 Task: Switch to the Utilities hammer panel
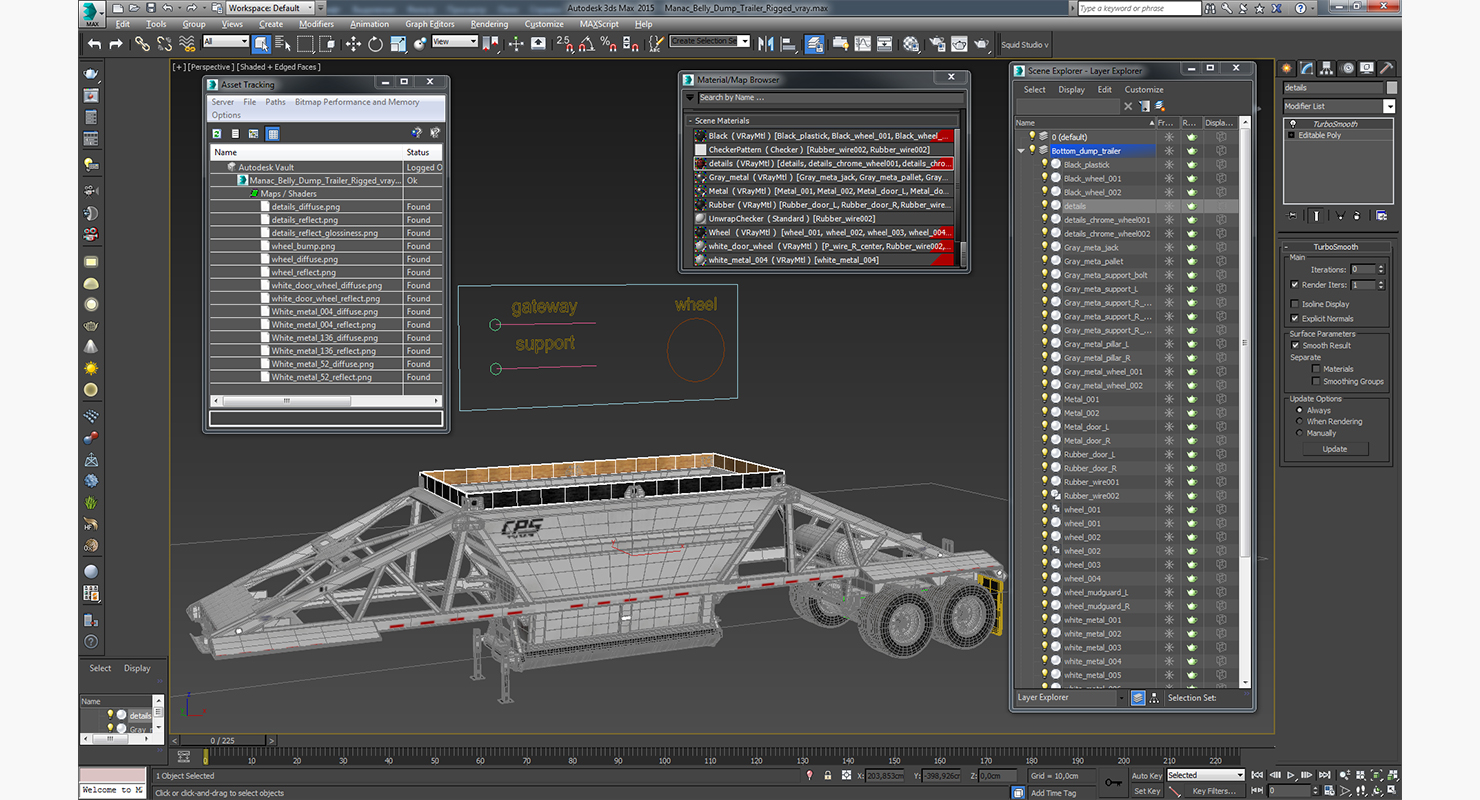(1388, 68)
